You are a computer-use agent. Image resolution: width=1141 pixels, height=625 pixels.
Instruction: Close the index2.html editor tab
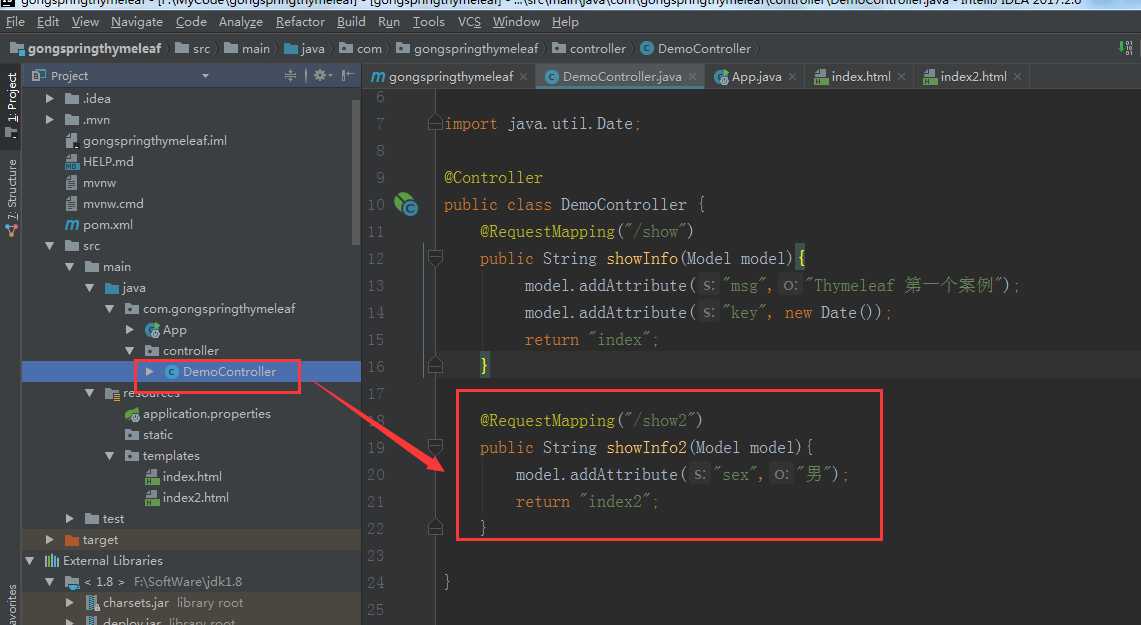[x=1017, y=76]
